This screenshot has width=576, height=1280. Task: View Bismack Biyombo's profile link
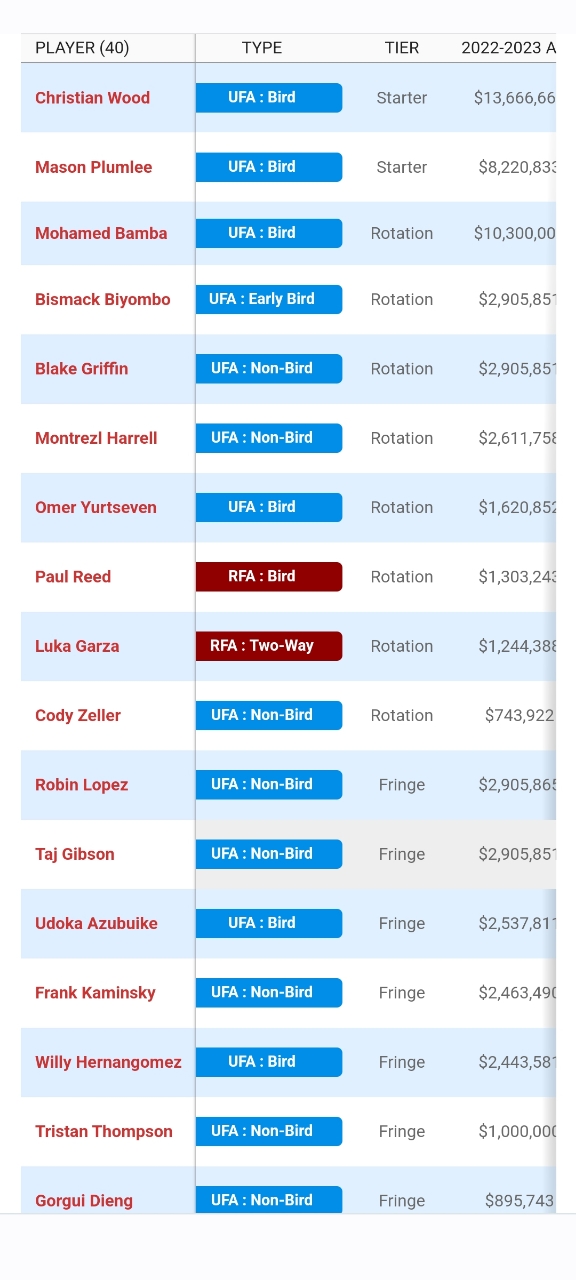click(102, 299)
